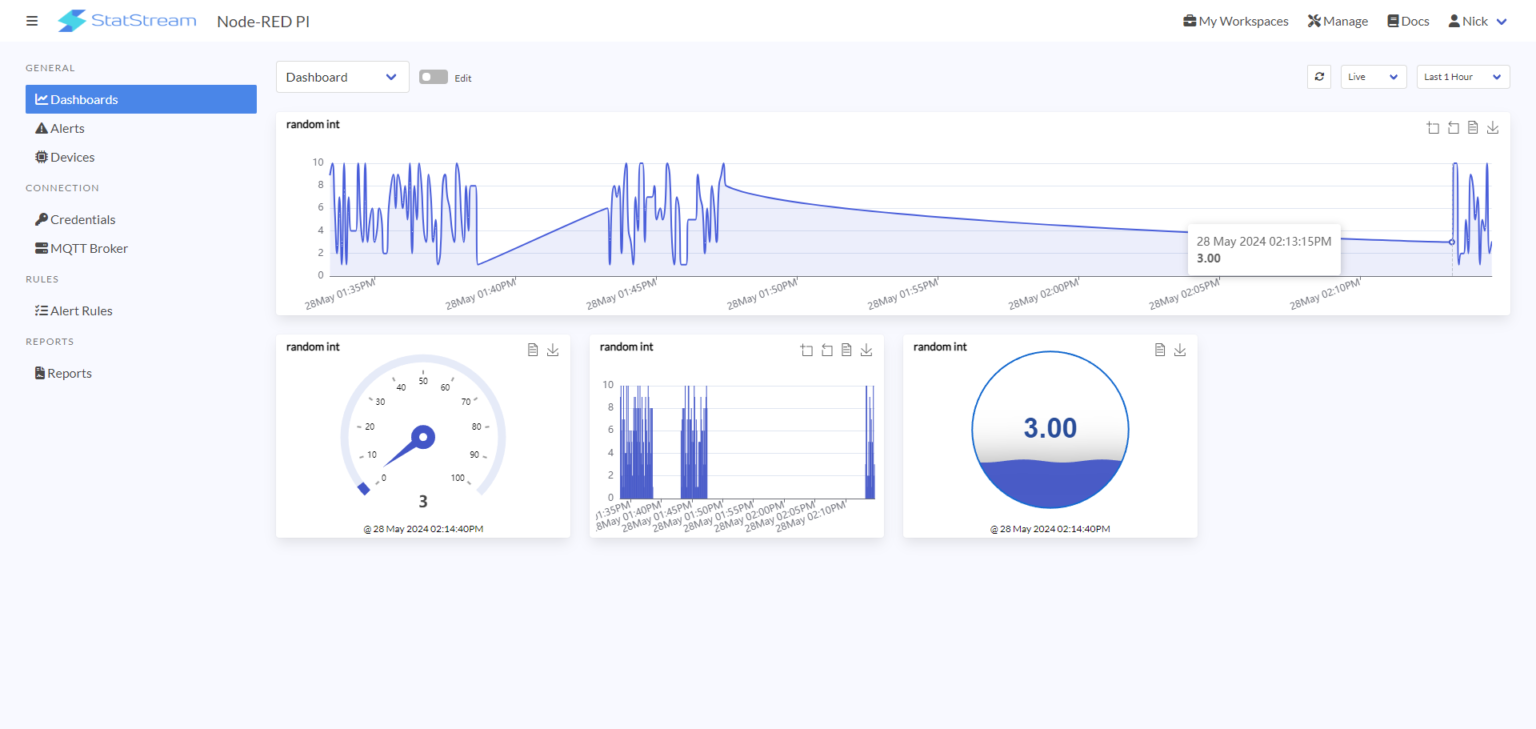The width and height of the screenshot is (1536, 729).
Task: Go to Alerts in sidebar
Action: [67, 128]
